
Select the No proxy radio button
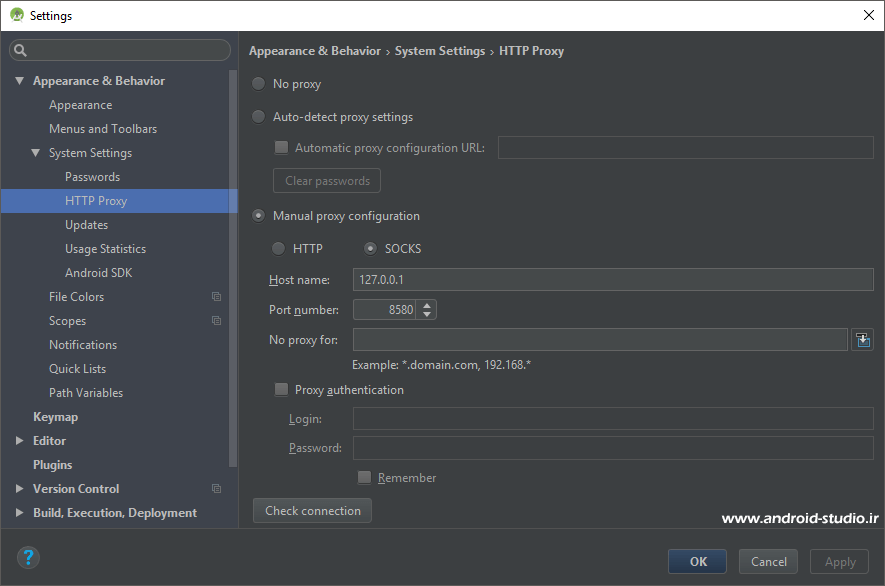(x=259, y=84)
